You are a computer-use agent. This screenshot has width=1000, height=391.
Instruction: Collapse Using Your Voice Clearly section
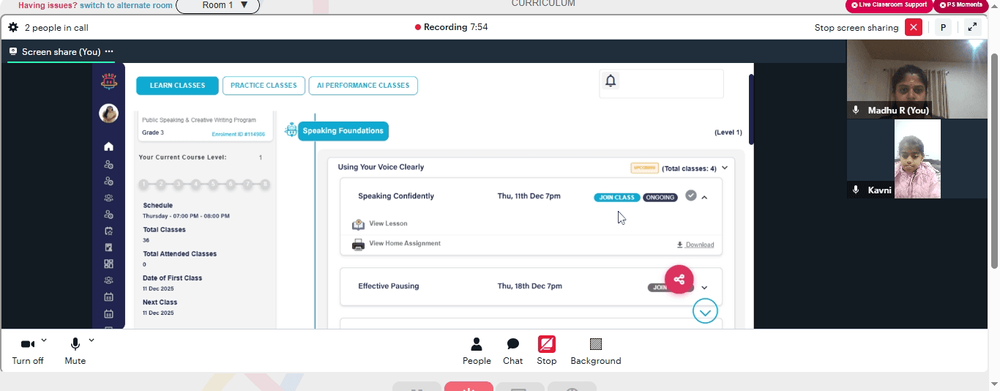(724, 168)
